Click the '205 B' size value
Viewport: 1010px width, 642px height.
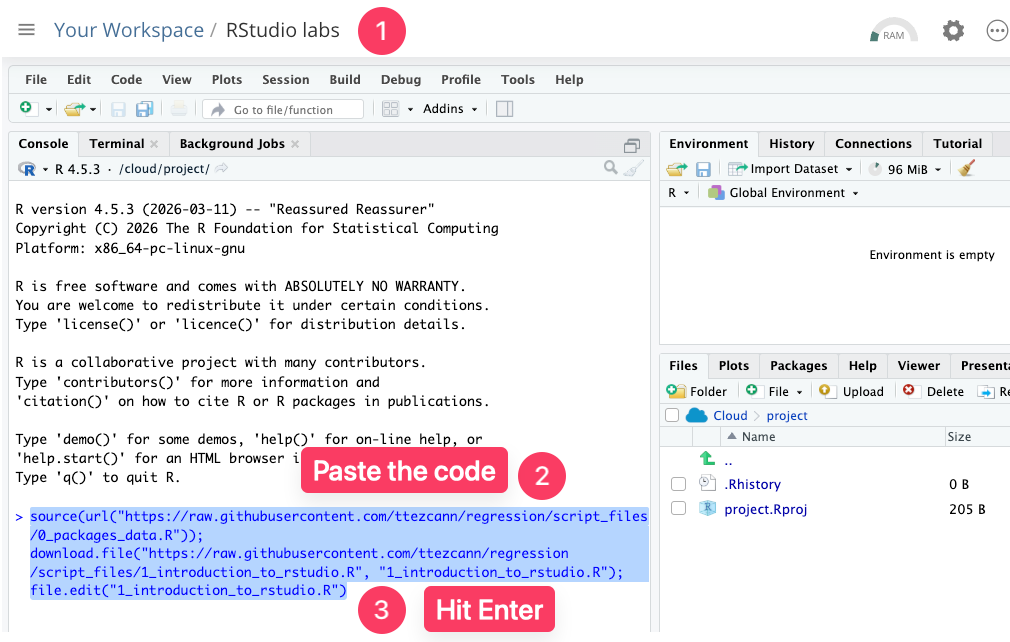pos(967,509)
